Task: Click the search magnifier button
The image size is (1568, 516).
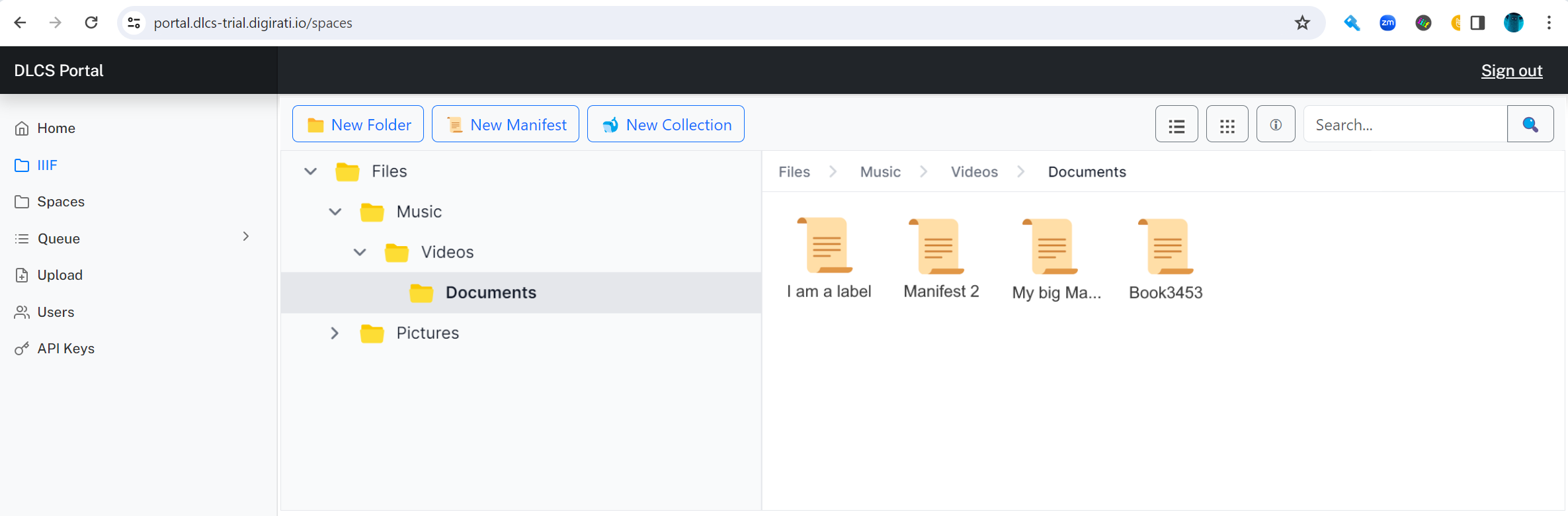Action: 1530,124
